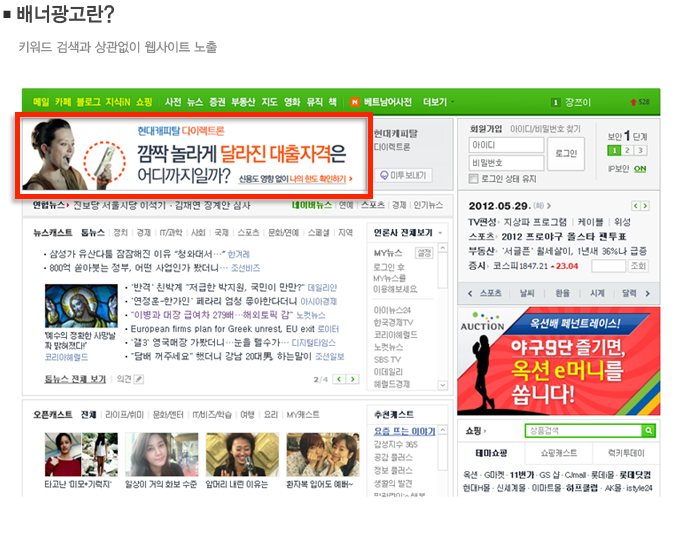Image resolution: width=689 pixels, height=544 pixels.
Task: Open 지도 in navigation bar
Action: click(269, 102)
